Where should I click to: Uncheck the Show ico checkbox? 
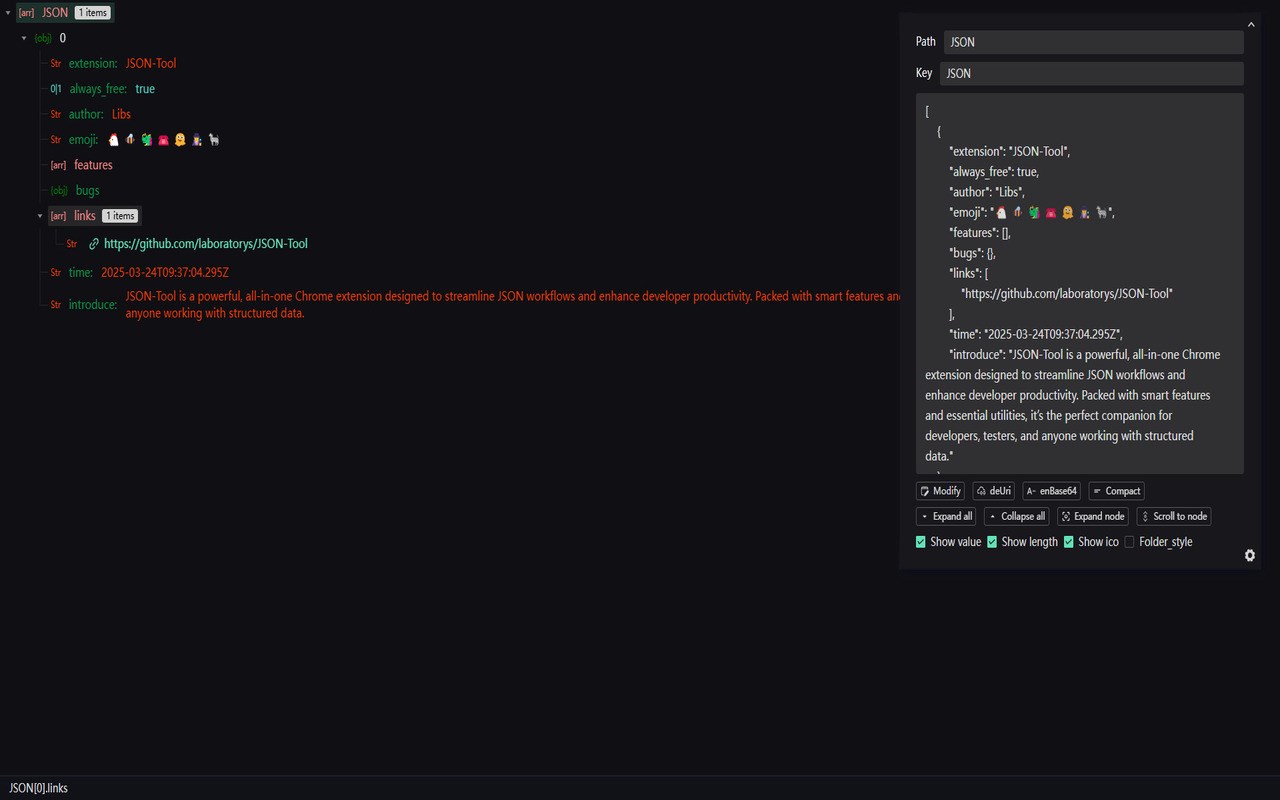[1069, 542]
